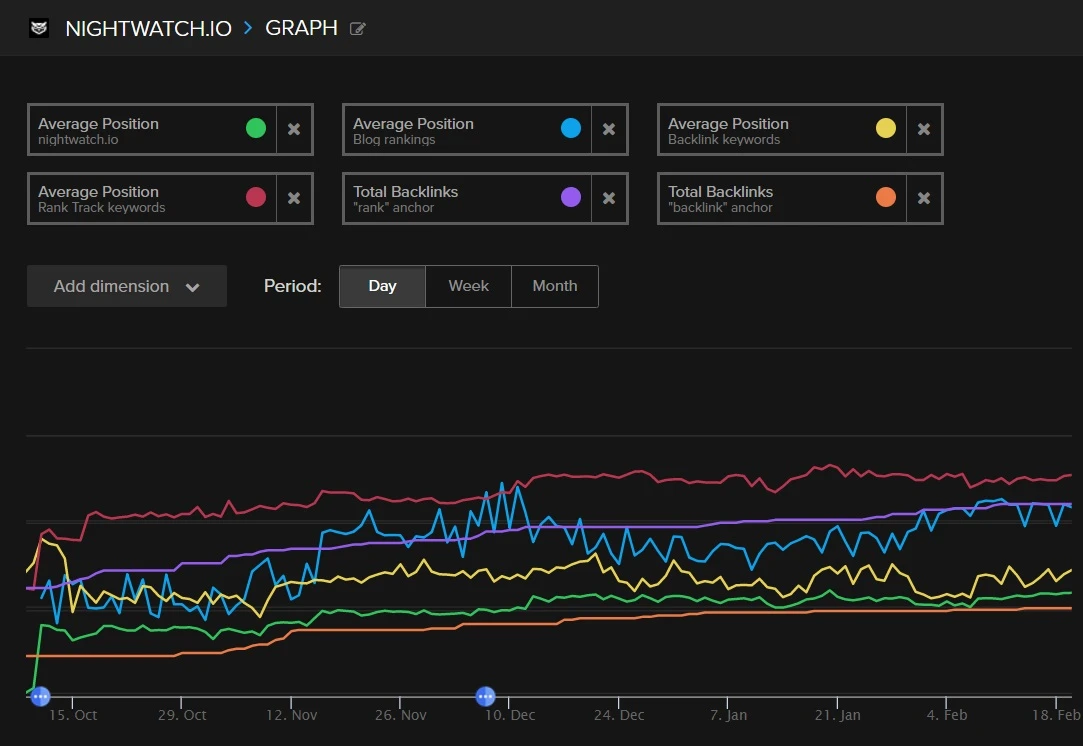Viewport: 1083px width, 746px height.
Task: Toggle the yellow Backlink keywords color dot
Action: click(885, 128)
